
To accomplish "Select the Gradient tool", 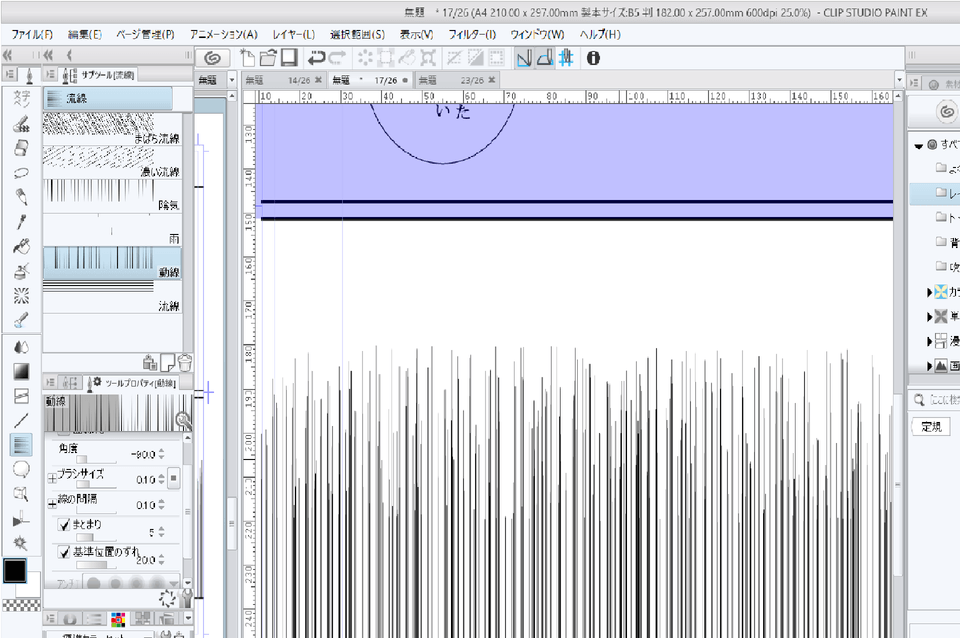I will click(21, 371).
